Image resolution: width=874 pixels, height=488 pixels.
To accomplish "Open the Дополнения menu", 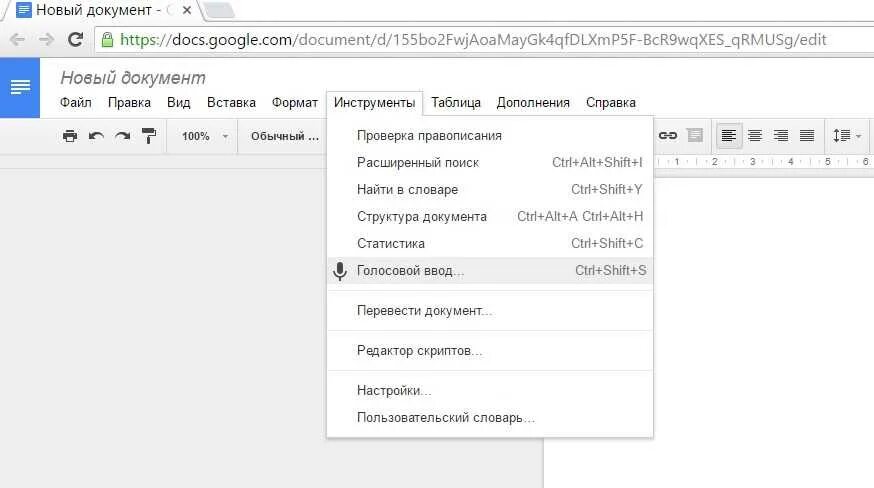I will (x=533, y=103).
